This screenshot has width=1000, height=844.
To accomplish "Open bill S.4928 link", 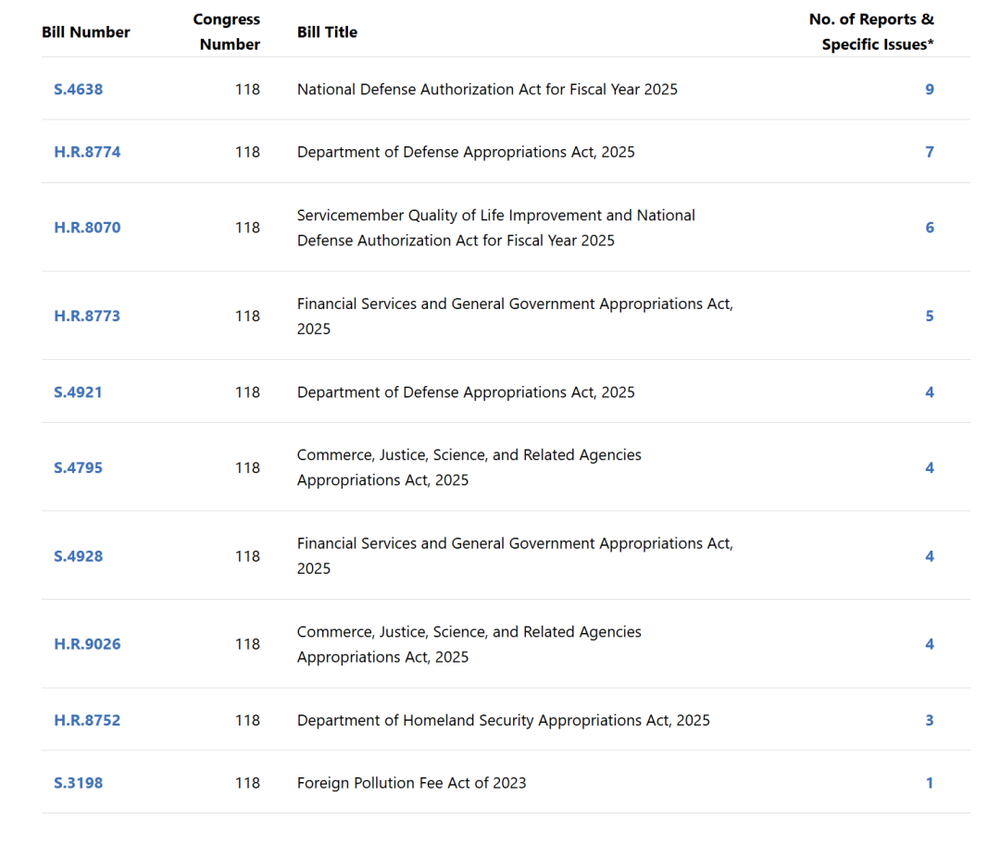I will 78,556.
